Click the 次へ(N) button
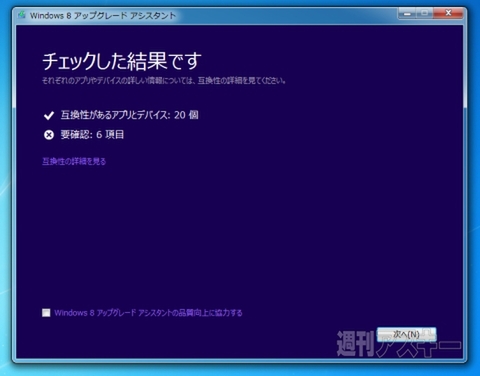This screenshot has width=480, height=376. 406,334
